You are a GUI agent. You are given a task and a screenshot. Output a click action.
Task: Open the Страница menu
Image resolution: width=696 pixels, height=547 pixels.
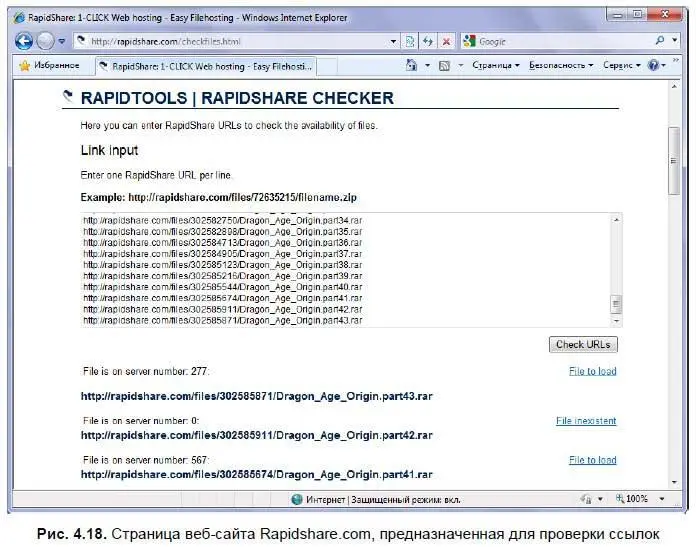(495, 65)
